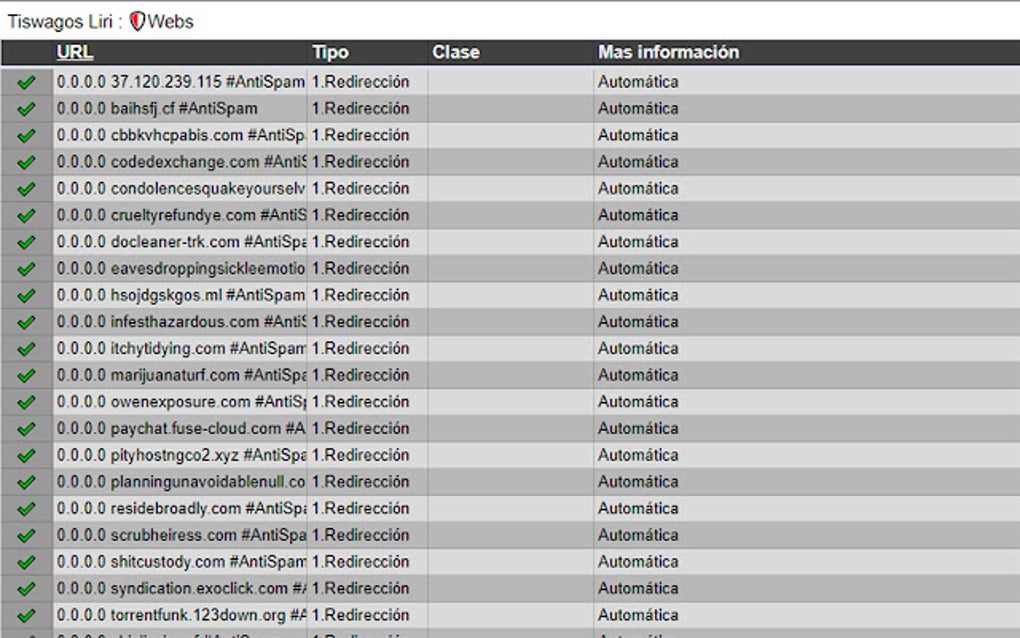
Task: Click the empty Clase cell for residebroadly.com
Action: (x=510, y=508)
